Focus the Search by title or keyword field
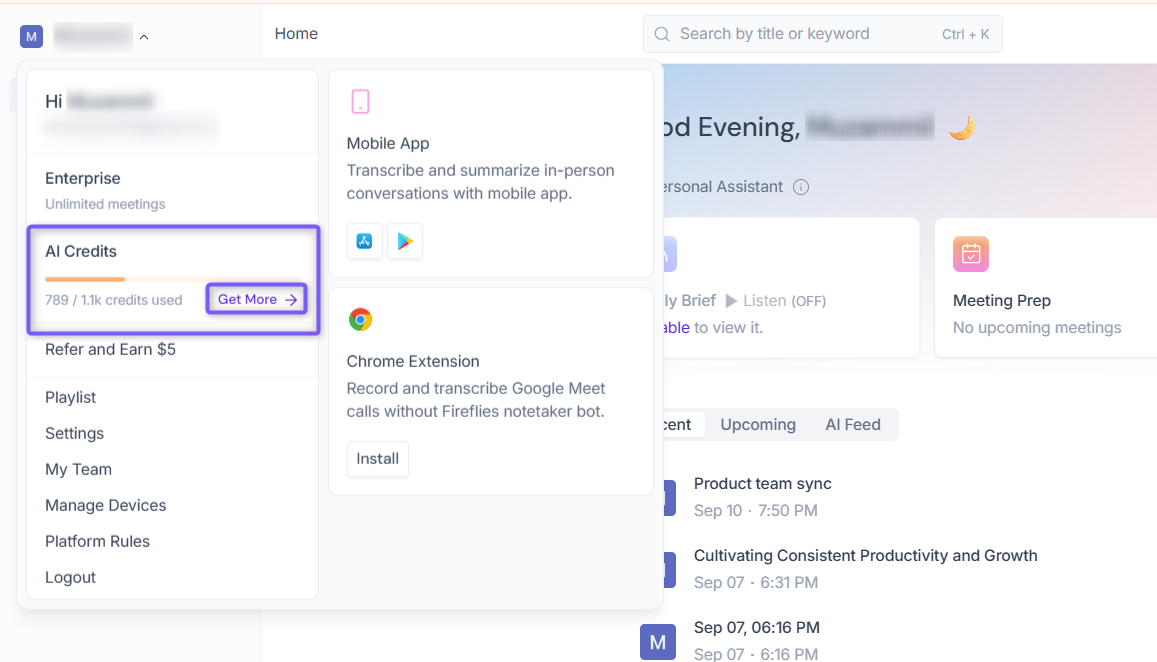Viewport: 1157px width, 662px height. (x=822, y=34)
